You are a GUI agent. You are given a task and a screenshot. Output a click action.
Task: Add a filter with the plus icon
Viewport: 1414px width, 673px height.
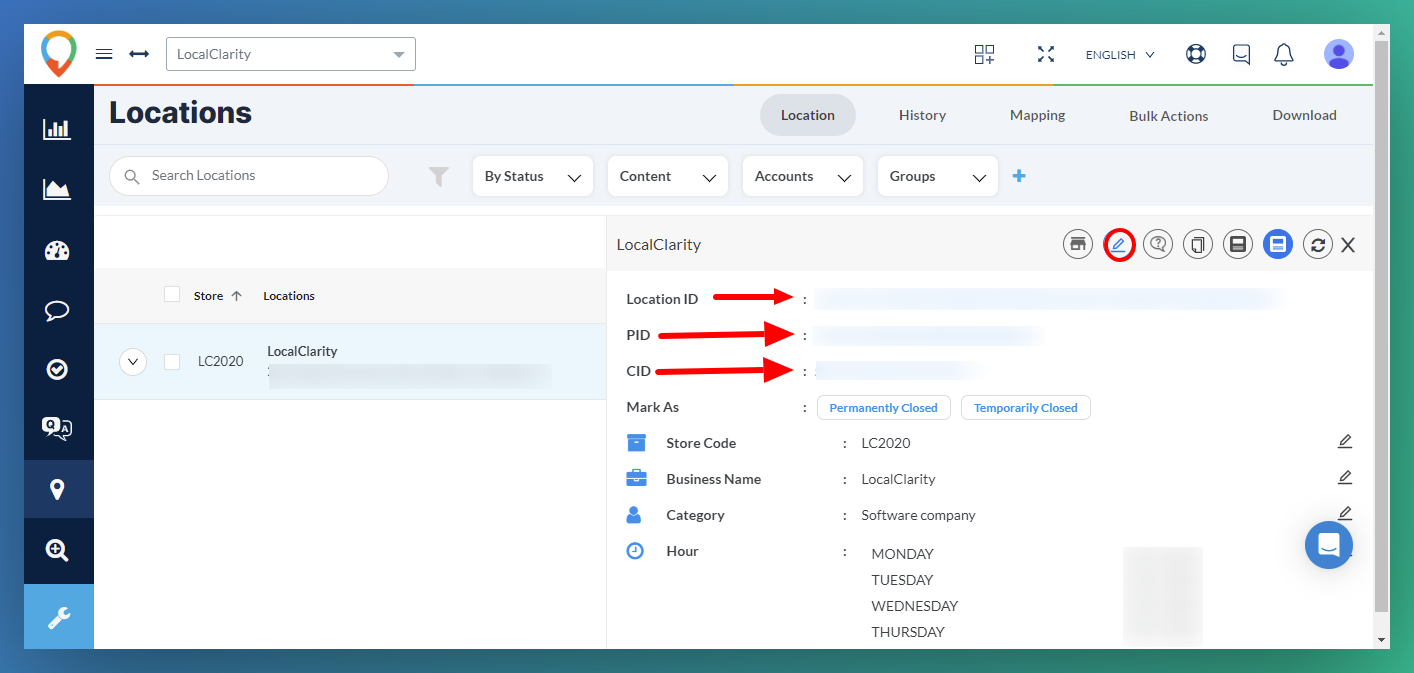click(x=1019, y=176)
